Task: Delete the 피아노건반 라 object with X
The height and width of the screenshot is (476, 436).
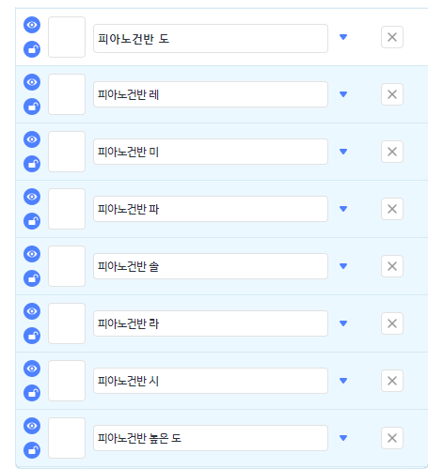Action: (392, 323)
